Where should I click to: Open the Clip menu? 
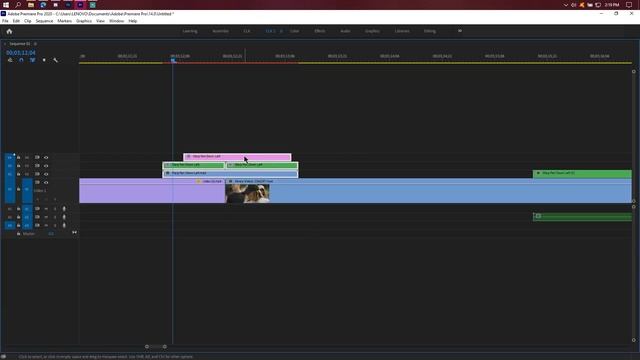coord(27,21)
